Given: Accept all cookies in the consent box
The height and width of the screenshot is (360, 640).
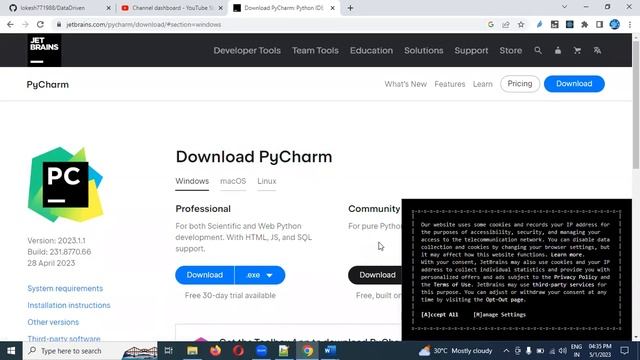Looking at the screenshot, I should click(x=440, y=315).
